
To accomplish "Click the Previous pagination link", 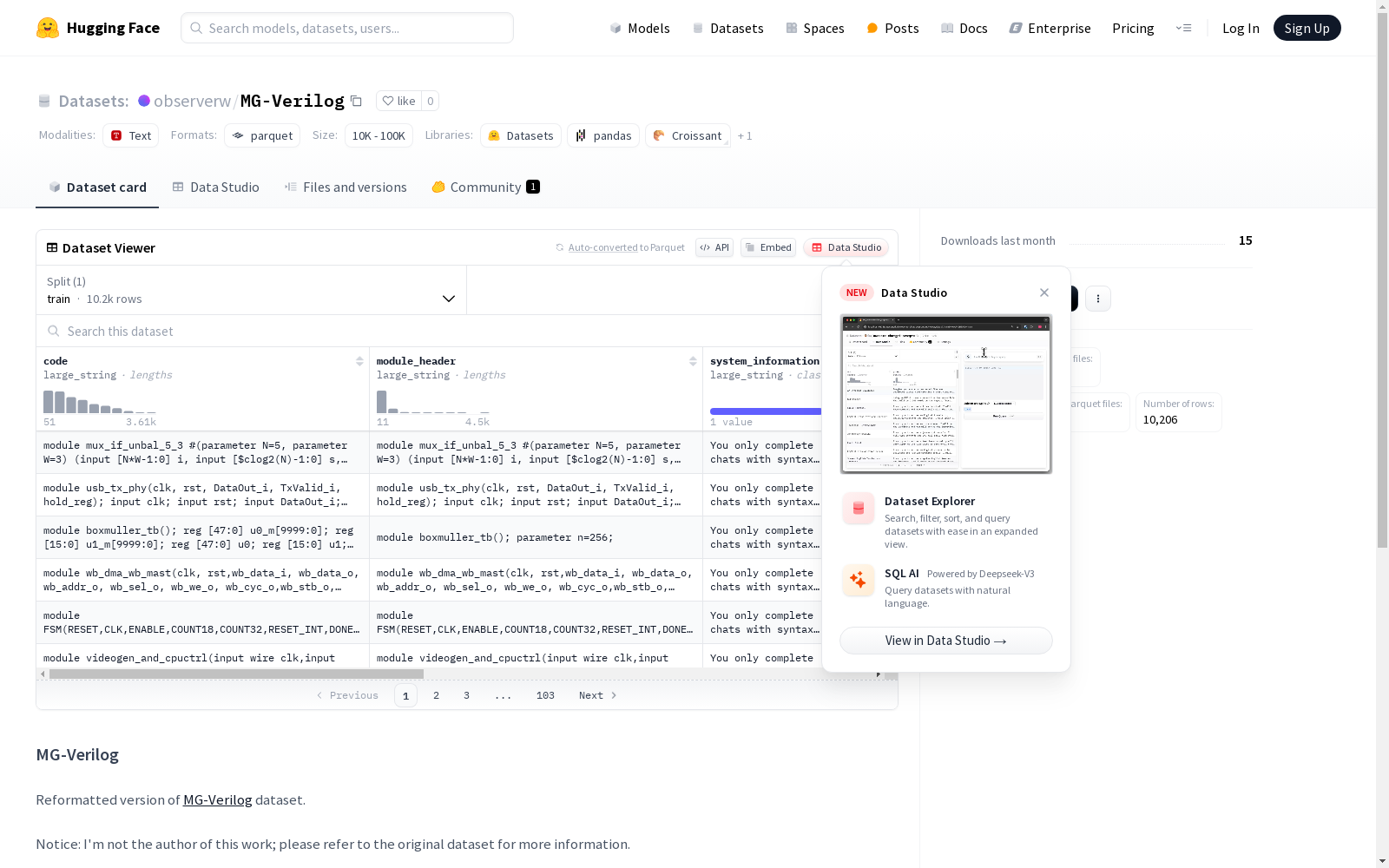I will [347, 695].
